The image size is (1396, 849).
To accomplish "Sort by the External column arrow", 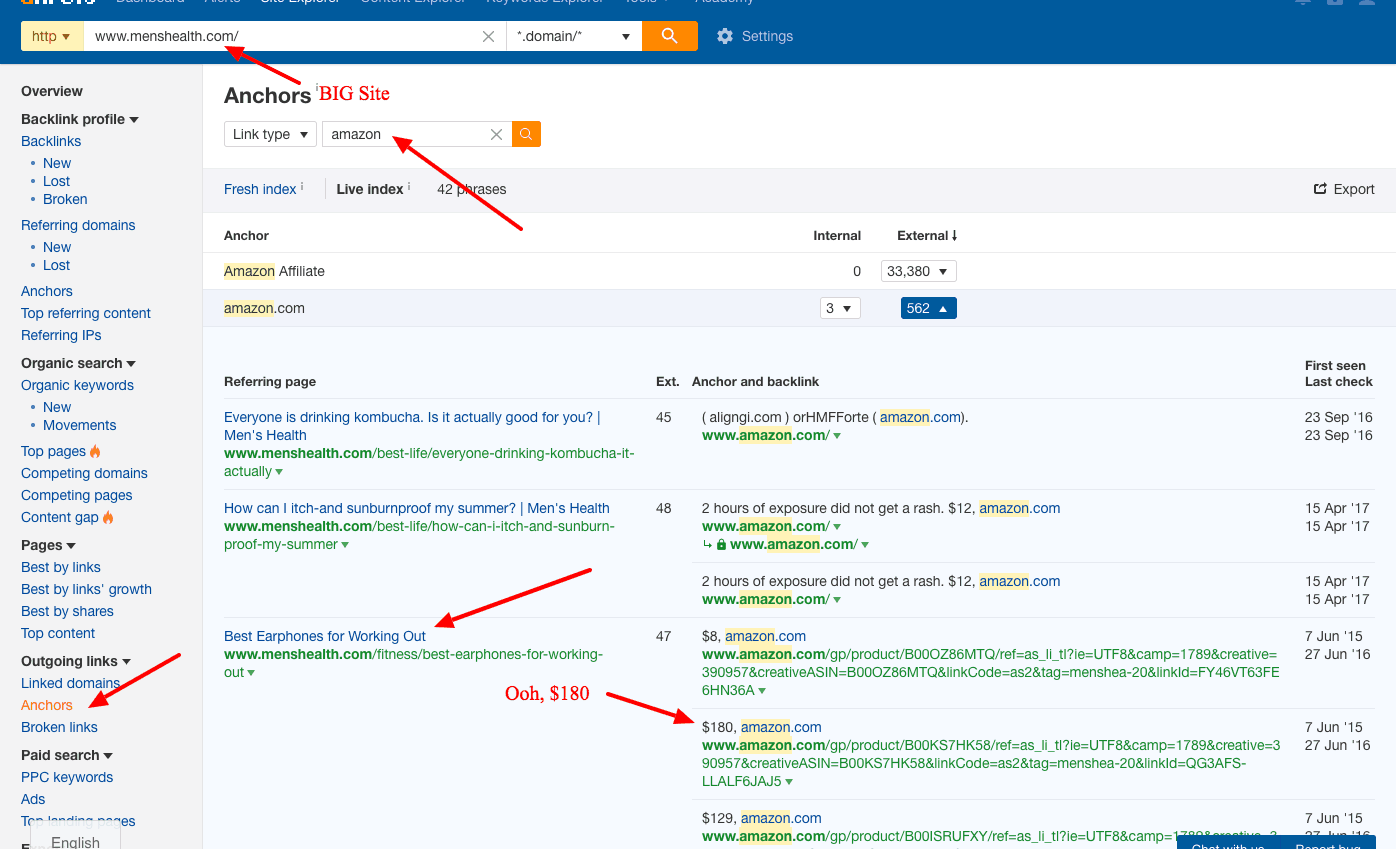I will tap(954, 236).
